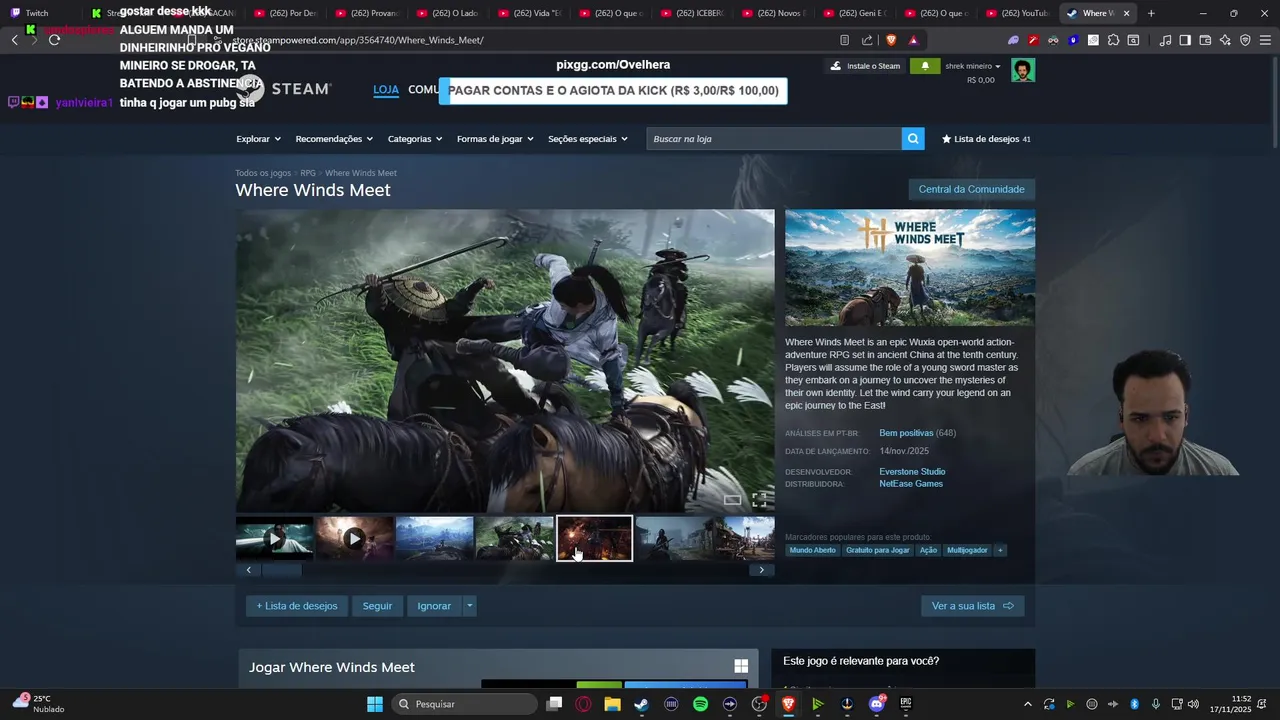Viewport: 1280px width, 720px height.
Task: Select the Mundo Aberto tag
Action: [812, 550]
